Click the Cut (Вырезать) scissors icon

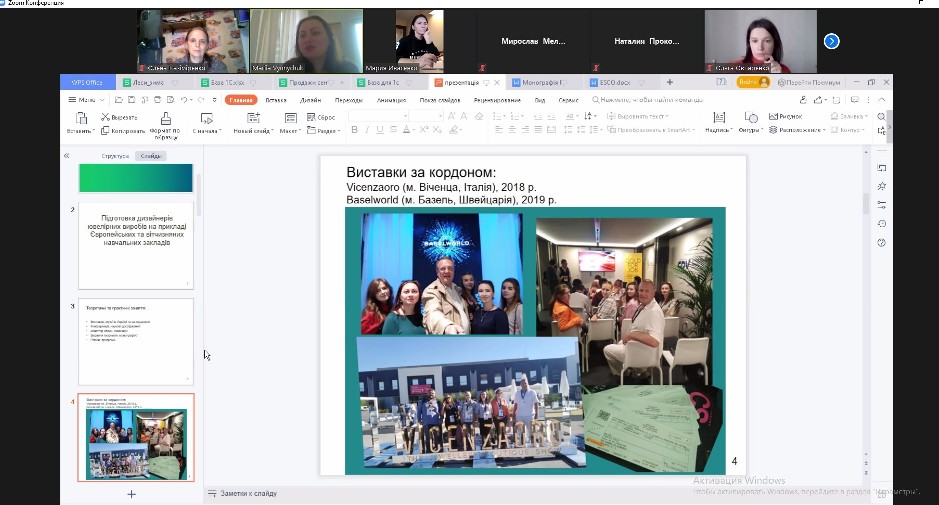click(x=106, y=117)
